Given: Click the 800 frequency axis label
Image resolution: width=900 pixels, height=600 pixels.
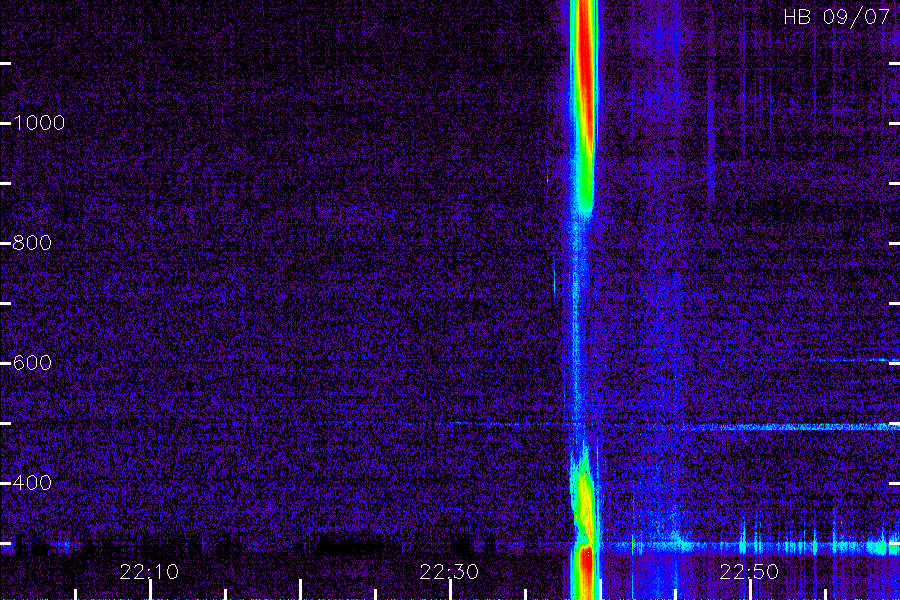Looking at the screenshot, I should coord(32,242).
